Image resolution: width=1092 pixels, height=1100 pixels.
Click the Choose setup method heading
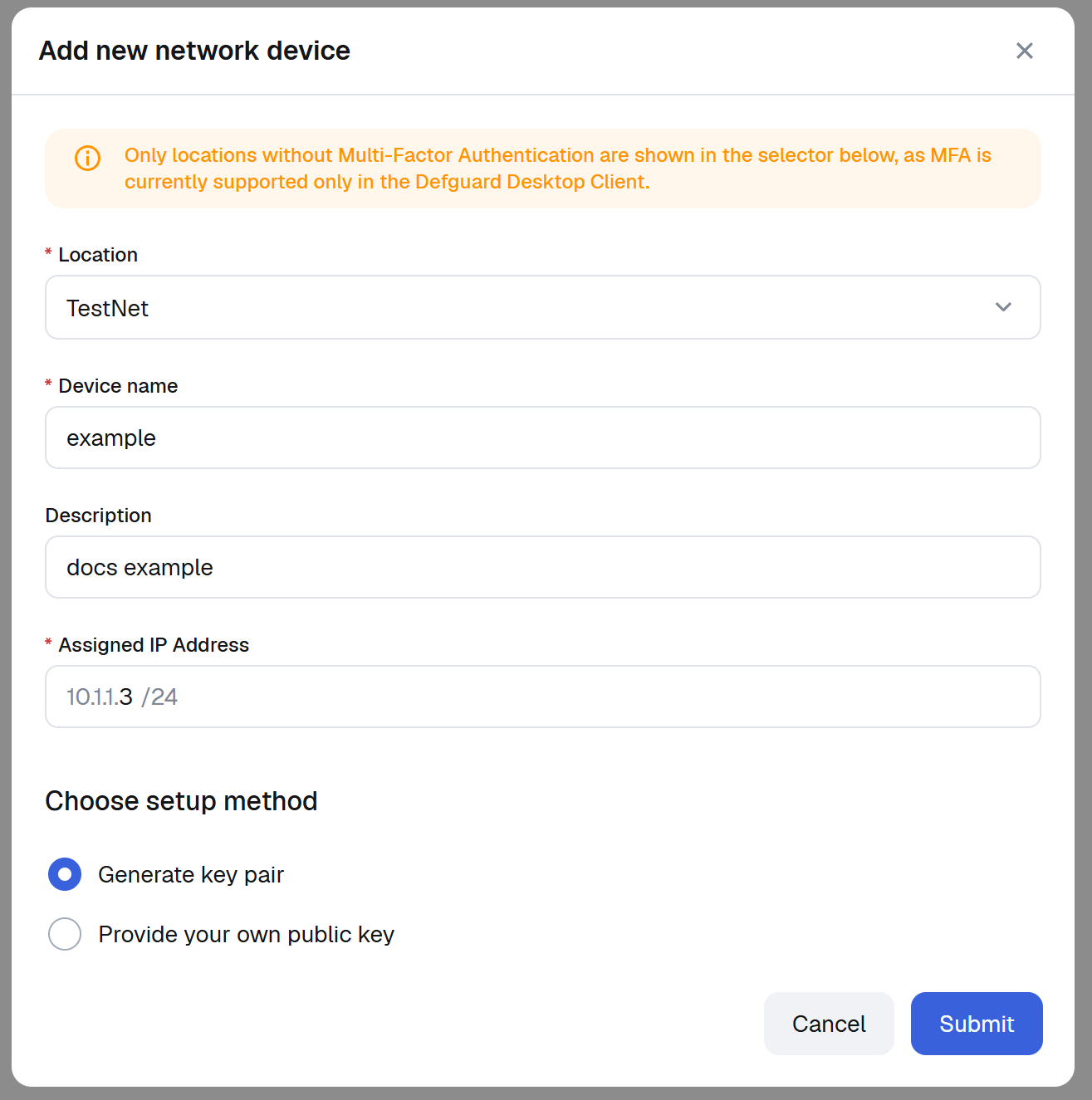tap(181, 801)
